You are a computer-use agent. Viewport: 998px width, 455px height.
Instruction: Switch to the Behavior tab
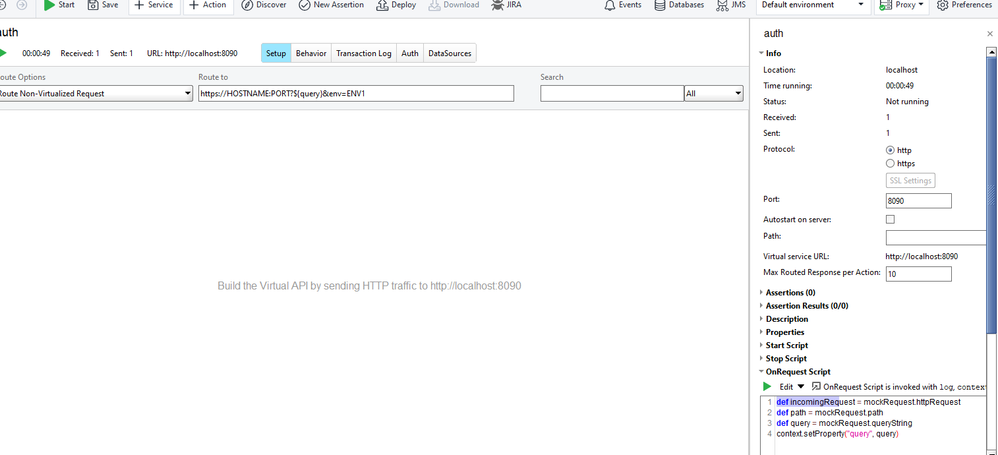[311, 53]
